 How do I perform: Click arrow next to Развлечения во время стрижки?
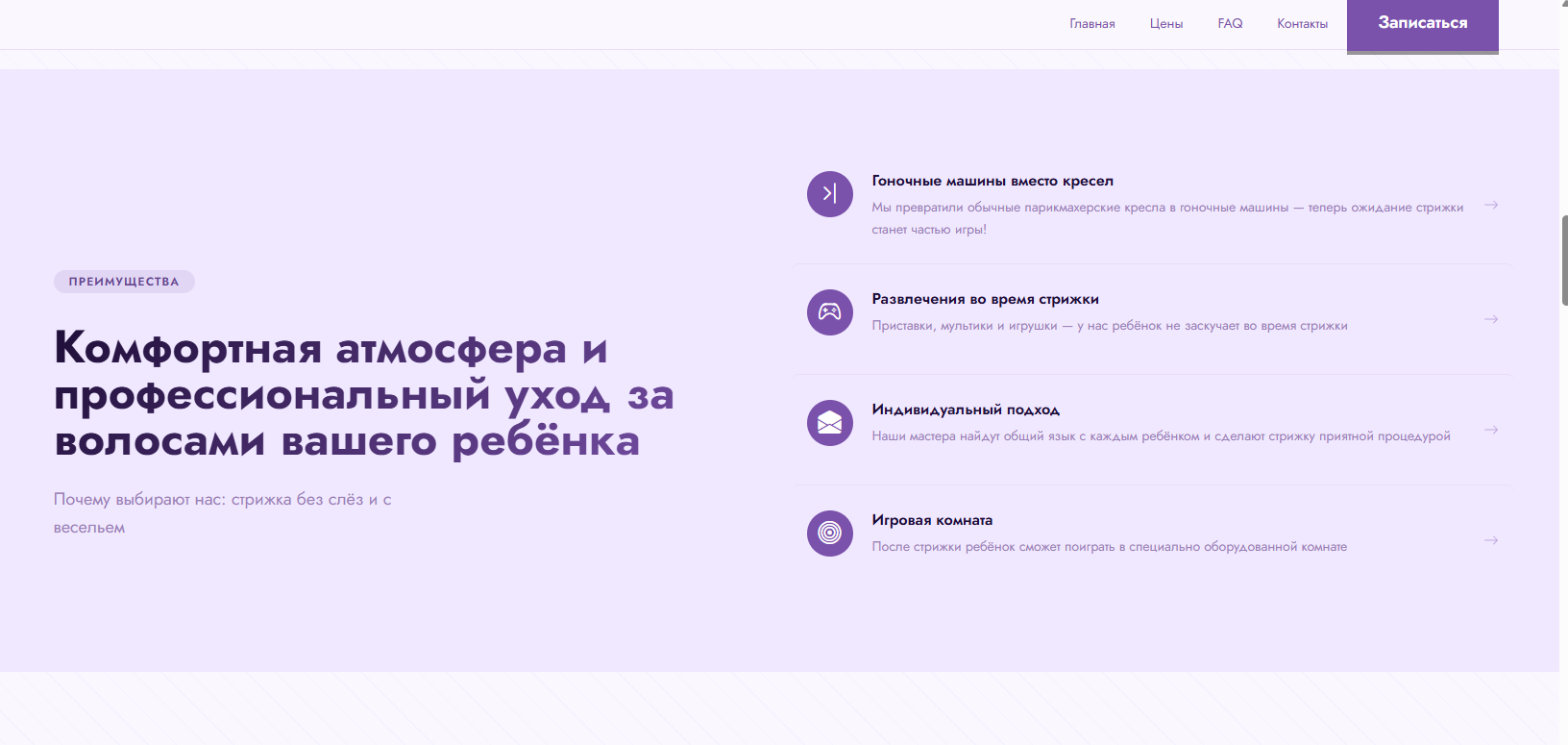1491,319
